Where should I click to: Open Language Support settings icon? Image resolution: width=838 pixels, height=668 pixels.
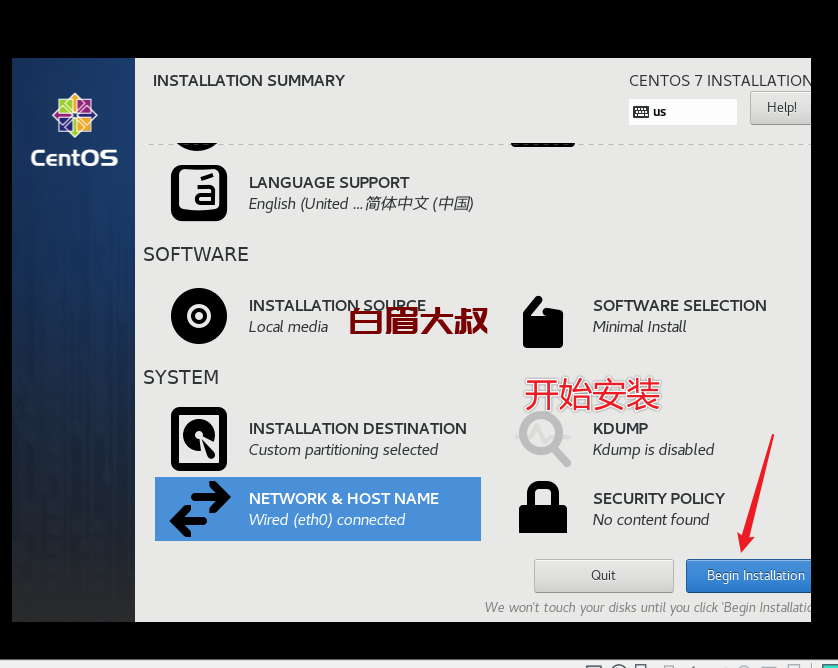coord(199,193)
